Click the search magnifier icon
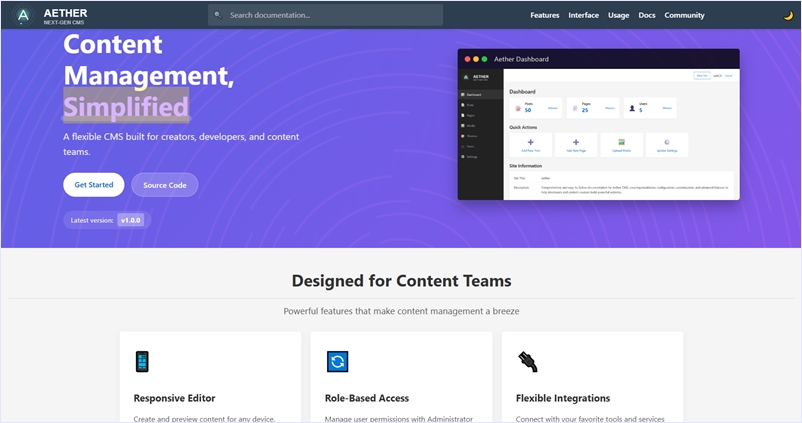The width and height of the screenshot is (802, 423). point(218,15)
